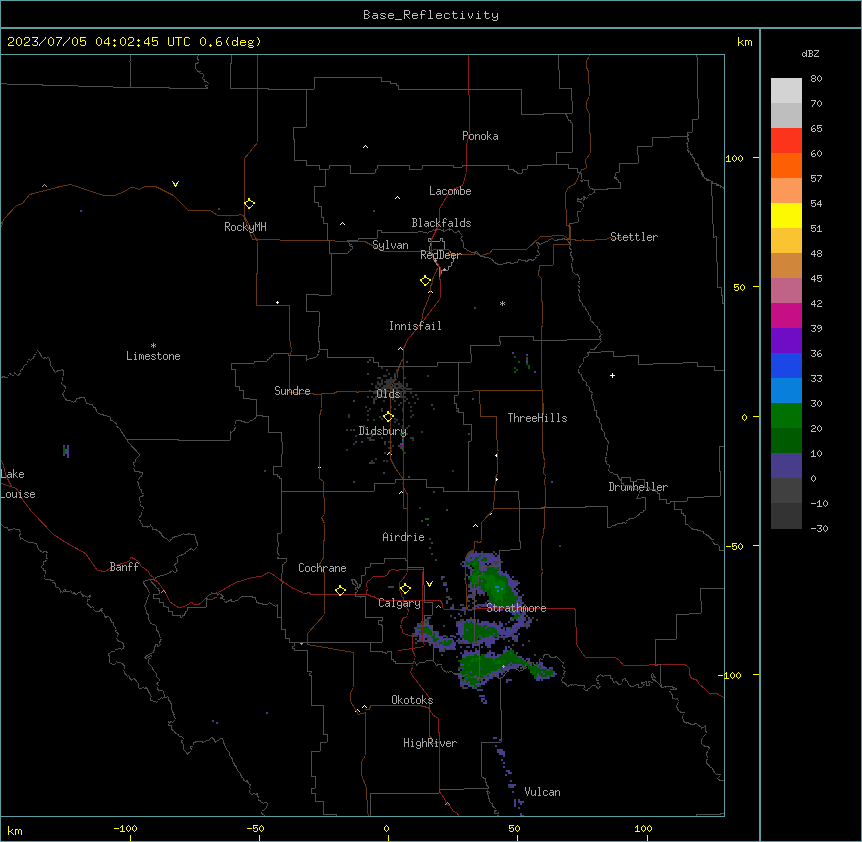Click the Sundre label
The image size is (862, 842).
292,391
